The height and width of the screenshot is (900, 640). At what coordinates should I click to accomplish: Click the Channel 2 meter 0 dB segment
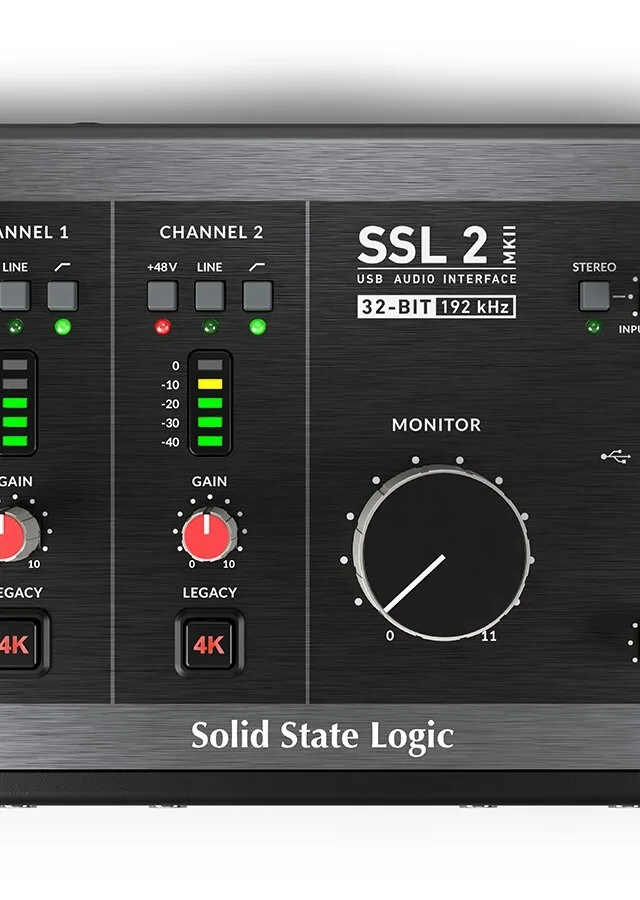point(210,365)
